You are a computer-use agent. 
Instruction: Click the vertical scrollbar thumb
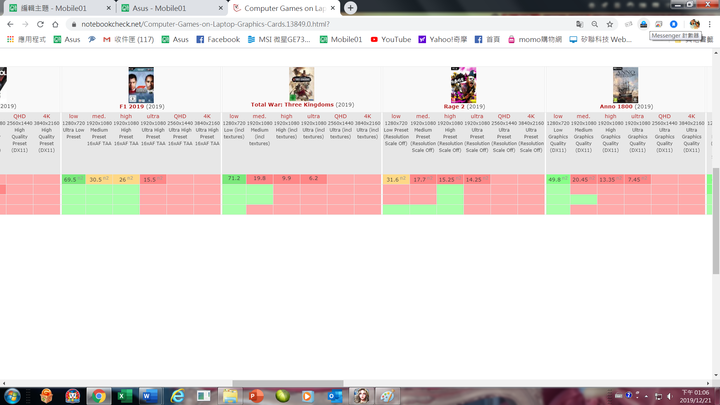[x=715, y=221]
